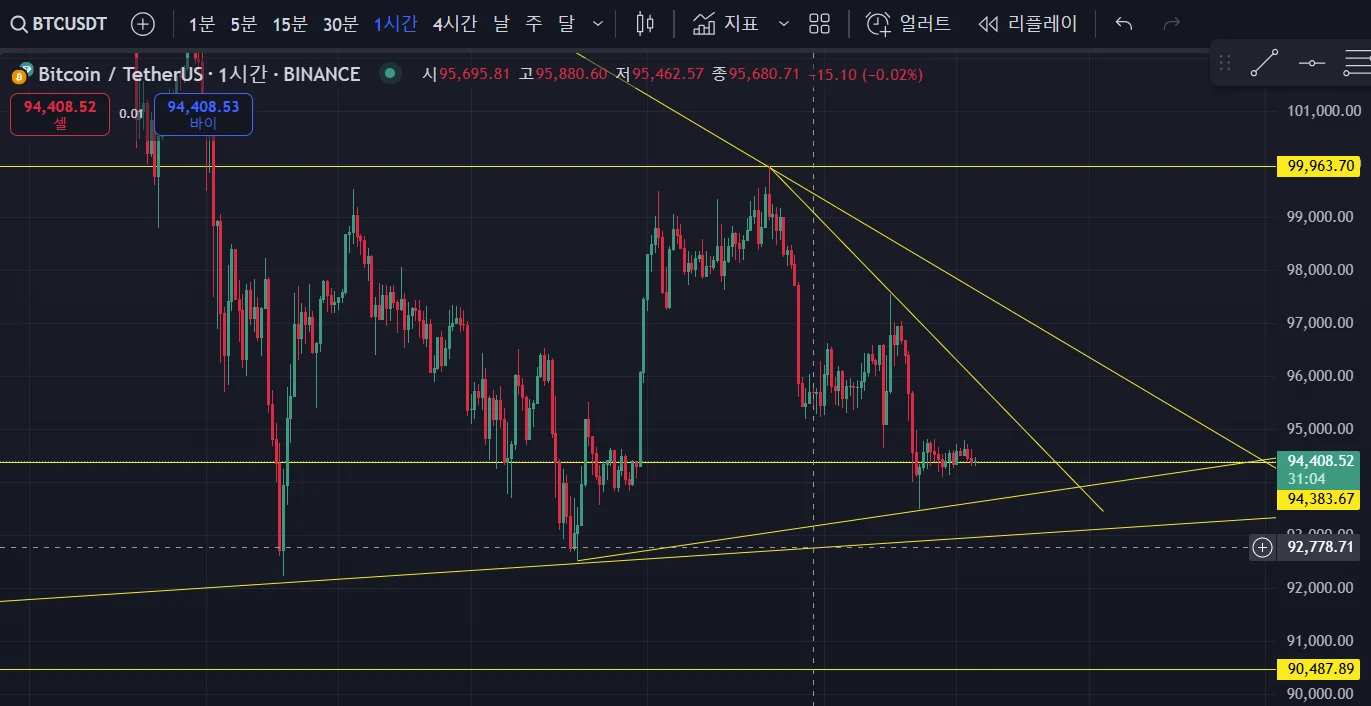Screen dimensions: 1371x706
Task: Open the 지표 indicators panel
Action: (727, 23)
